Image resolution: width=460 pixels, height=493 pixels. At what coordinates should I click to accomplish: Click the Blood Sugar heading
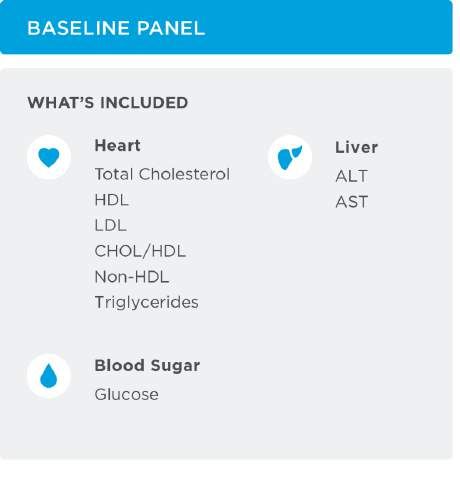coord(147,366)
